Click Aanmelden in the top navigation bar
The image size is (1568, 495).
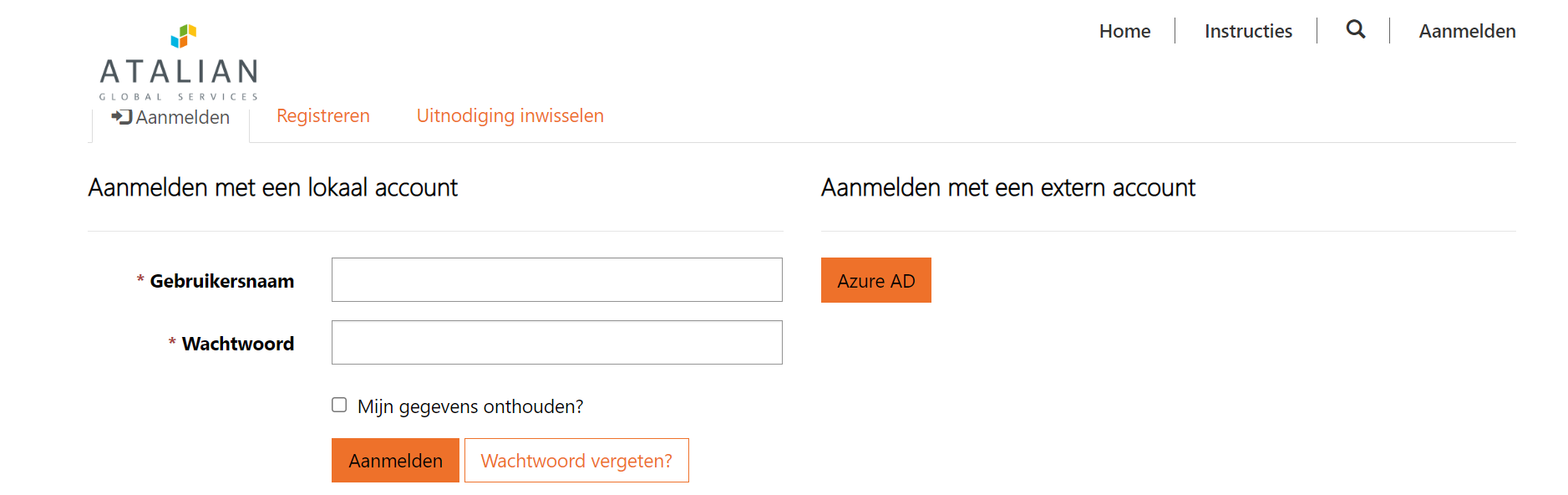coord(1467,31)
